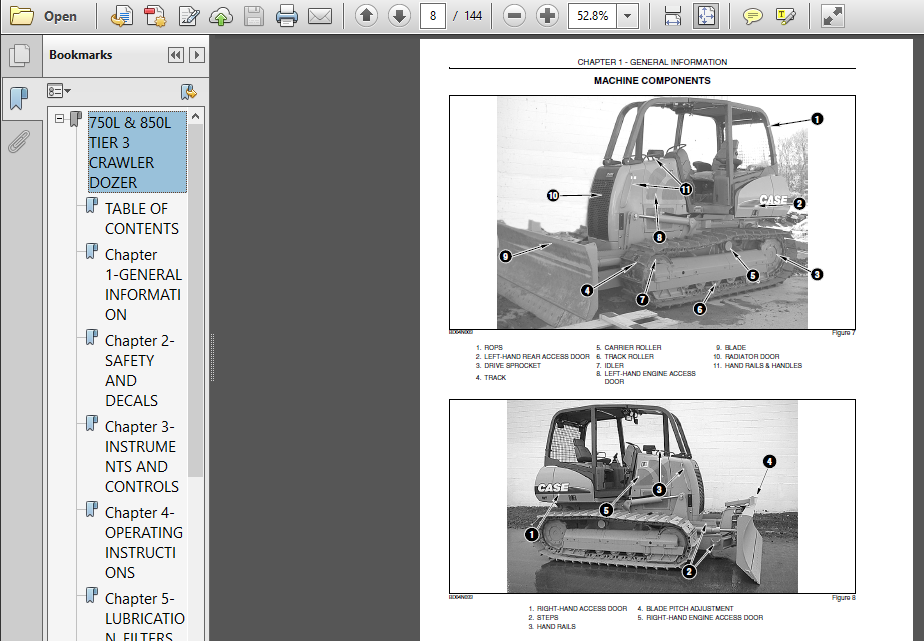This screenshot has width=924, height=641.
Task: Click the find current bookmark icon
Action: click(x=189, y=91)
